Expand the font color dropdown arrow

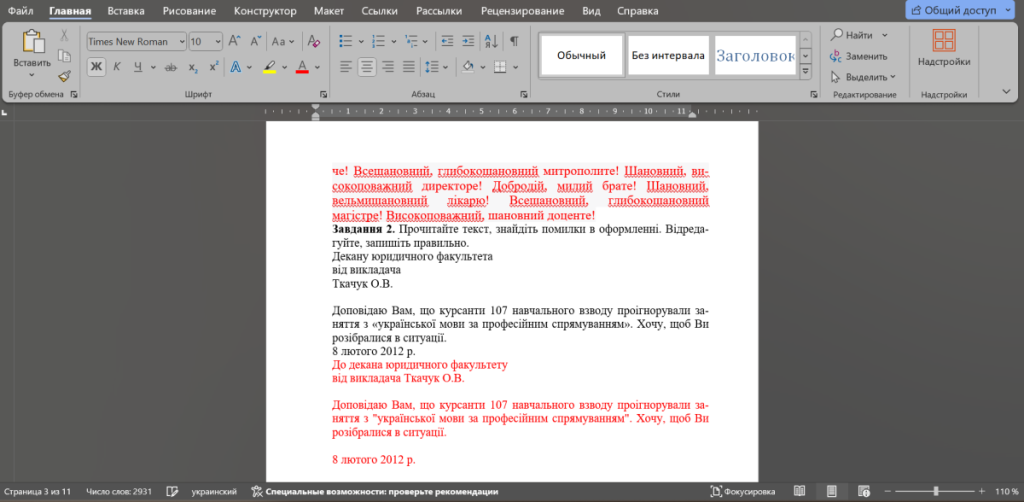click(317, 67)
